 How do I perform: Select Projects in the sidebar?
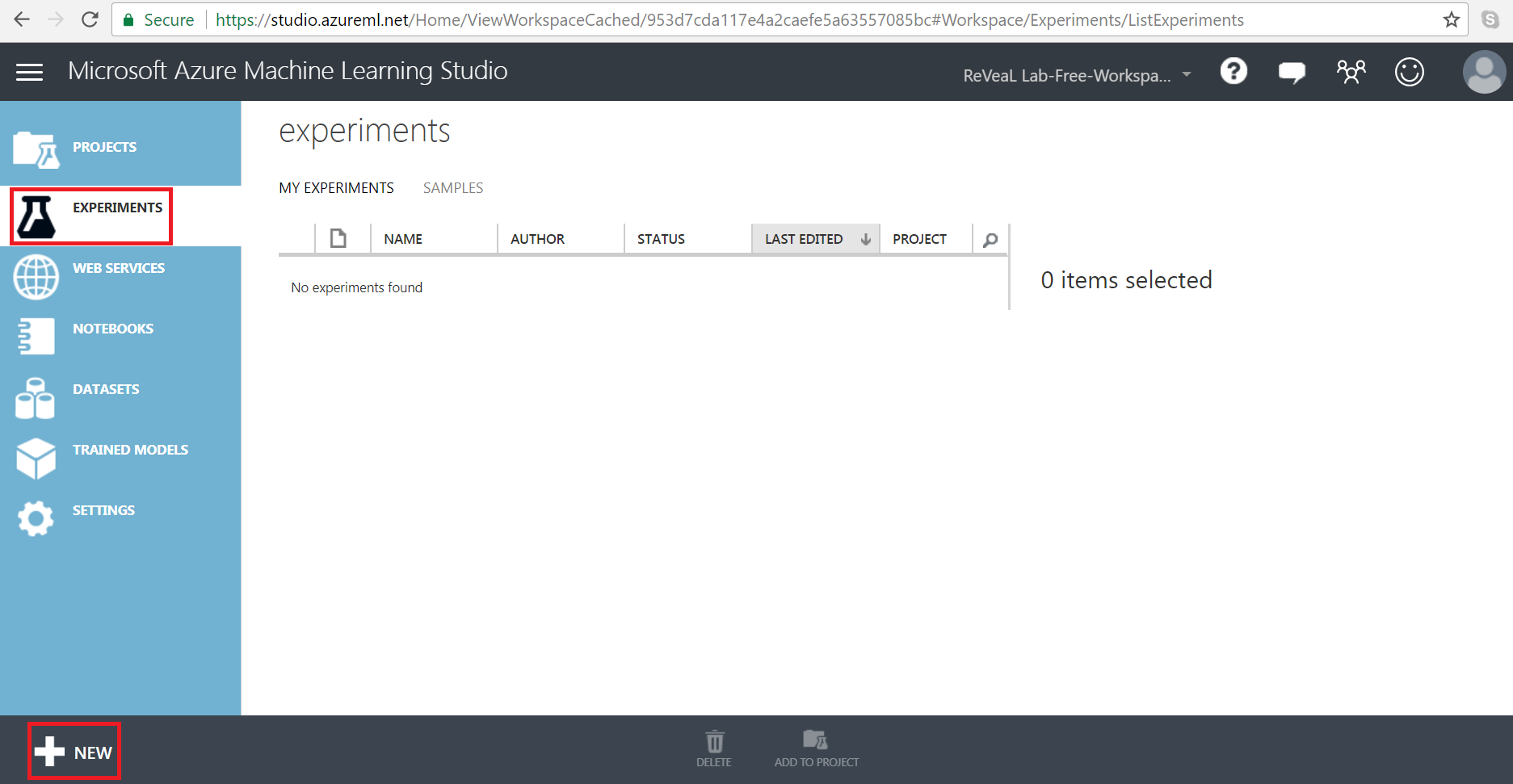[104, 147]
